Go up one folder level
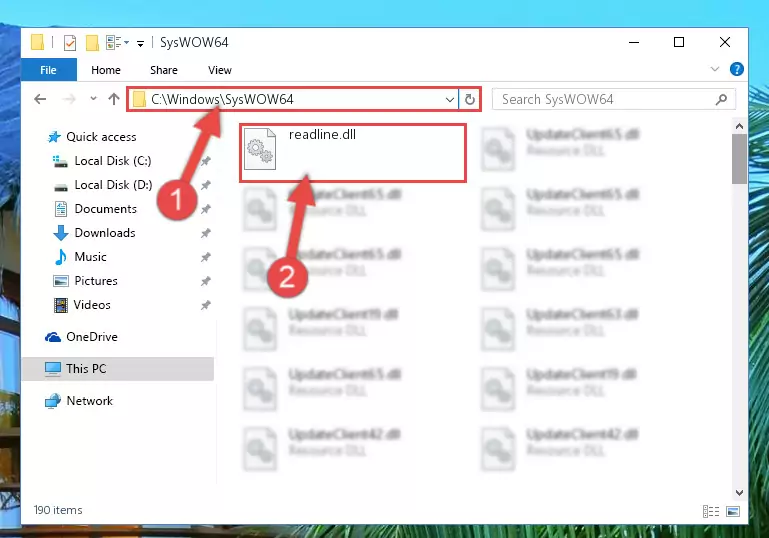The width and height of the screenshot is (769, 538). pos(114,99)
